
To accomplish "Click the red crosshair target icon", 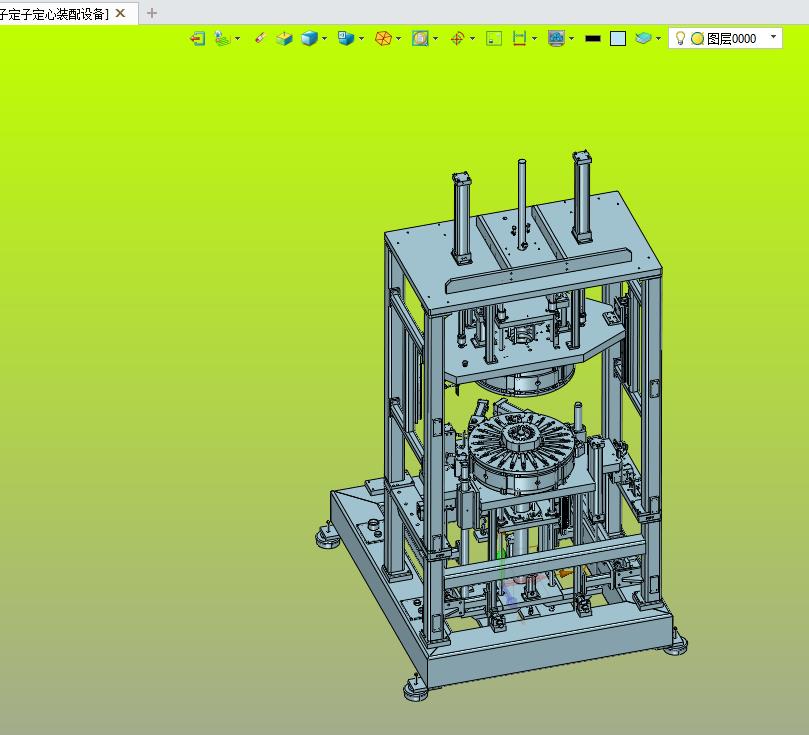I will pyautogui.click(x=457, y=39).
